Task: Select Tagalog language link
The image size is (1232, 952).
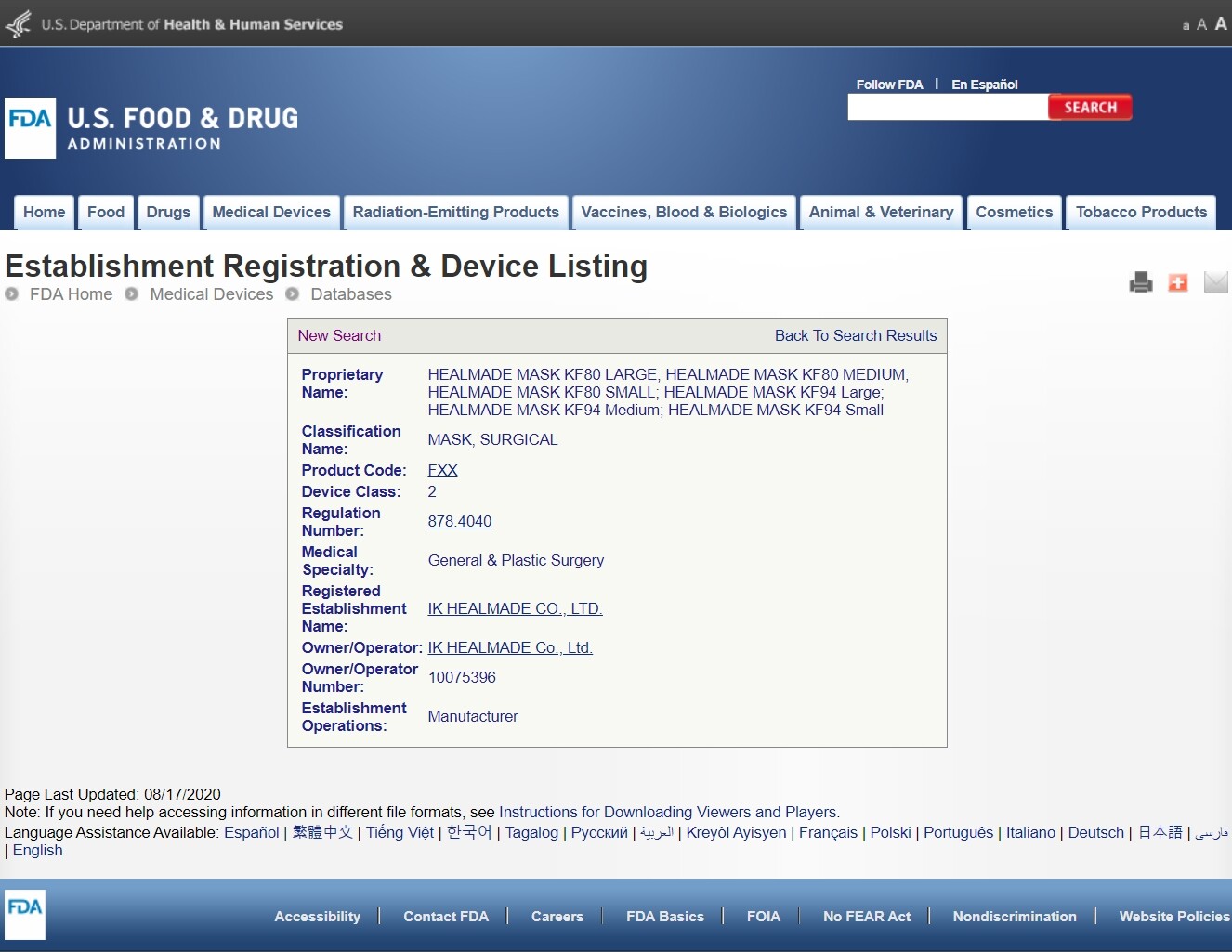Action: 531,833
